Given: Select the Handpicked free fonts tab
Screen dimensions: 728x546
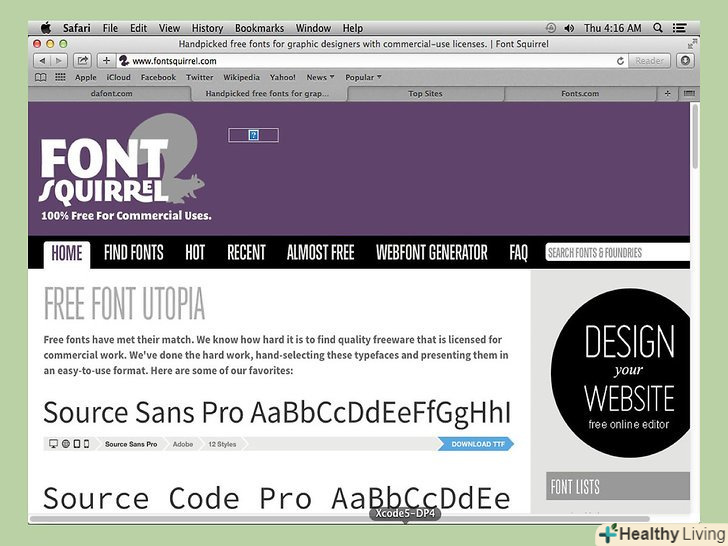Looking at the screenshot, I should tap(267, 93).
